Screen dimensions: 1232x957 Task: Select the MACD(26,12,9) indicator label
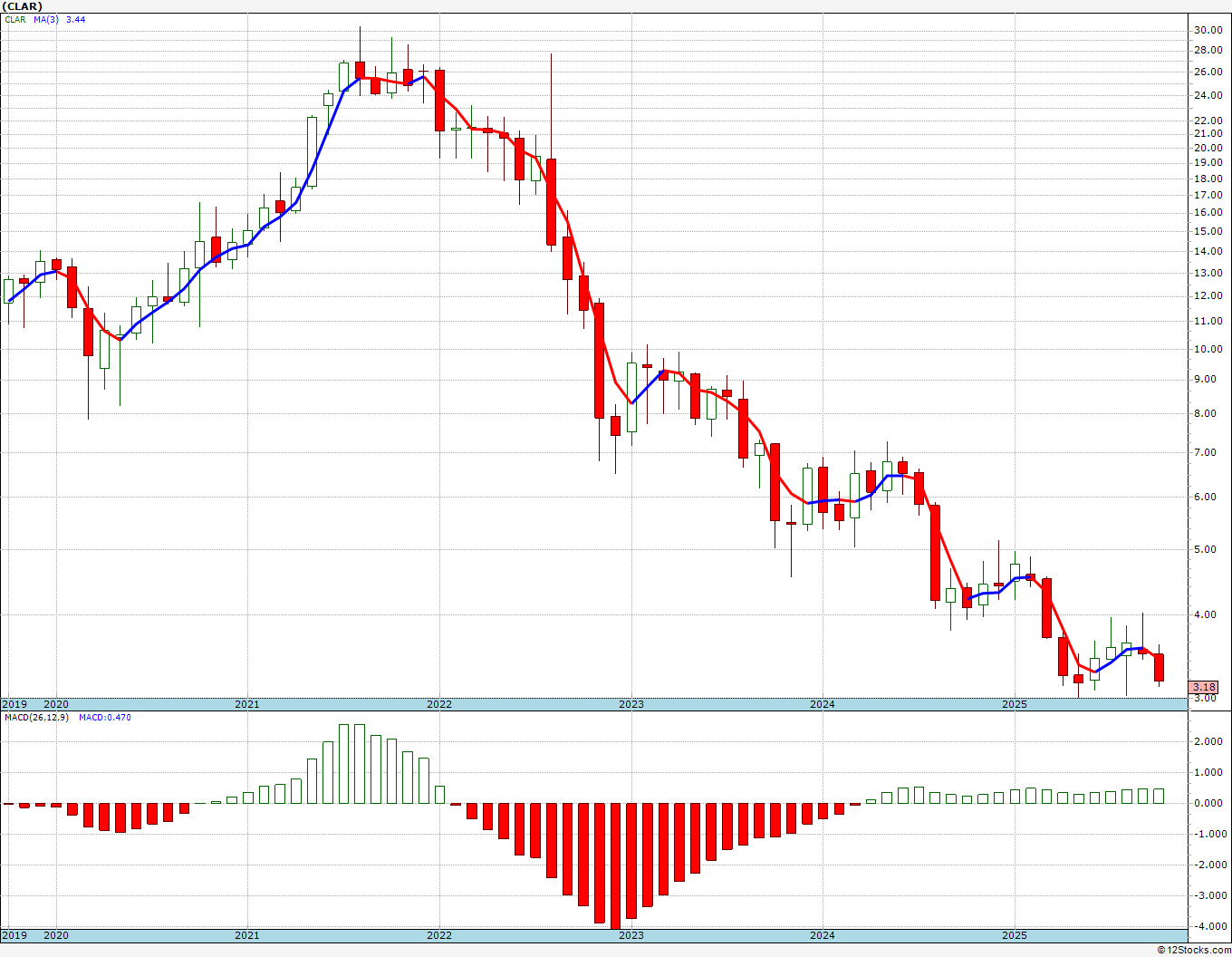coord(35,718)
